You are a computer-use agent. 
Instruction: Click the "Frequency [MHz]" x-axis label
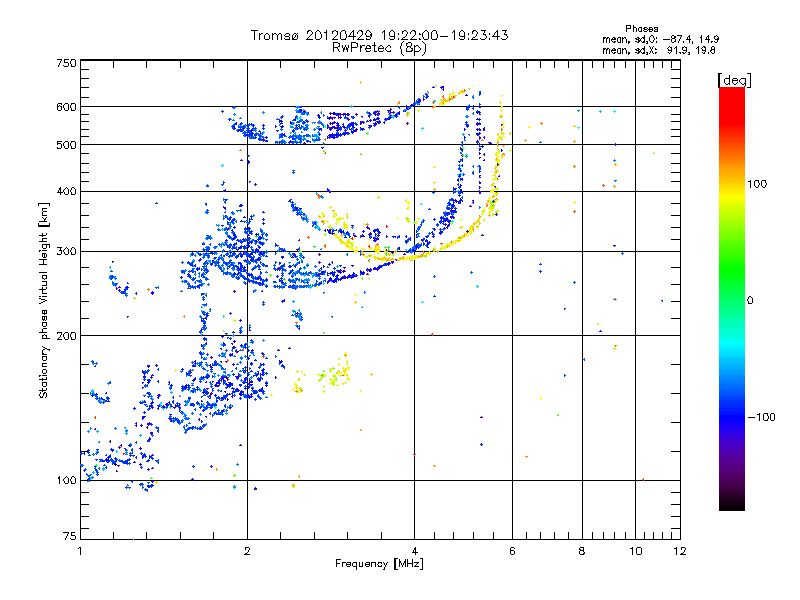pos(379,564)
